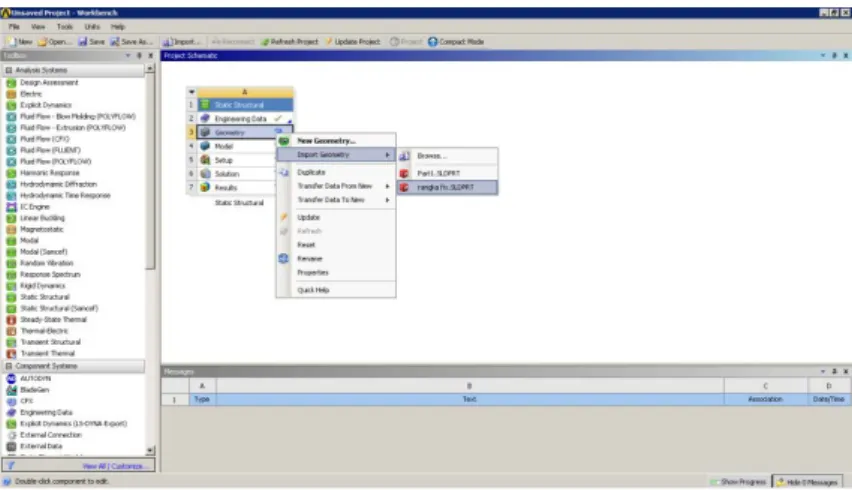Click the Design Assessment system icon

[x=11, y=83]
